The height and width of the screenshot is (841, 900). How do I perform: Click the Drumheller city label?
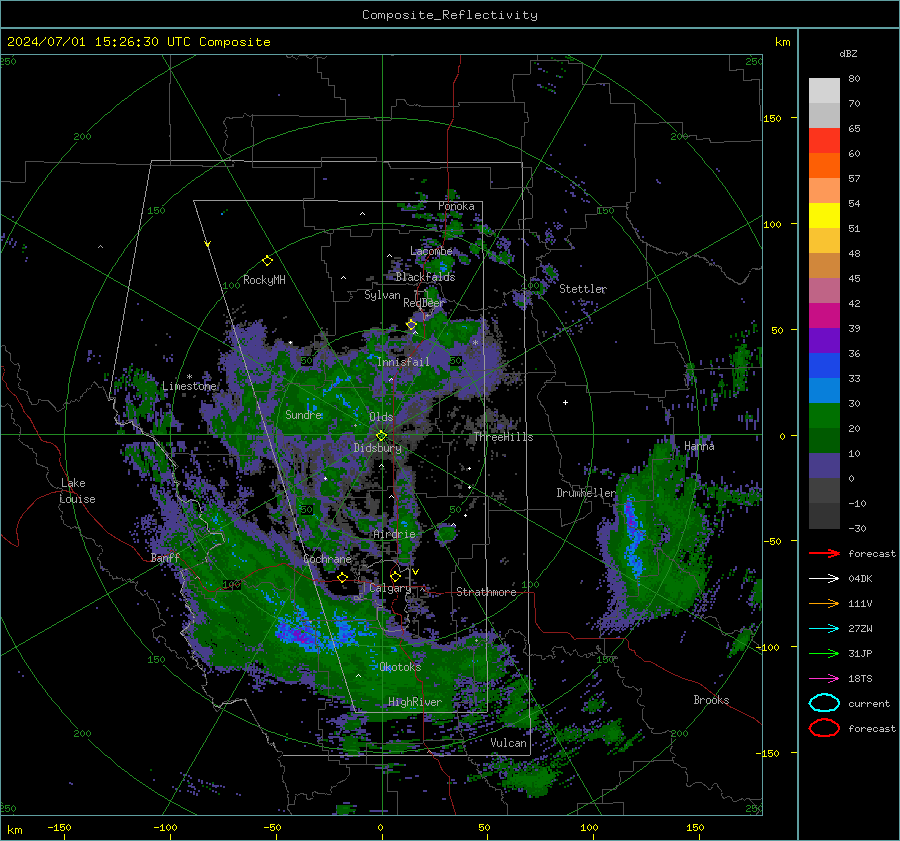click(x=586, y=493)
